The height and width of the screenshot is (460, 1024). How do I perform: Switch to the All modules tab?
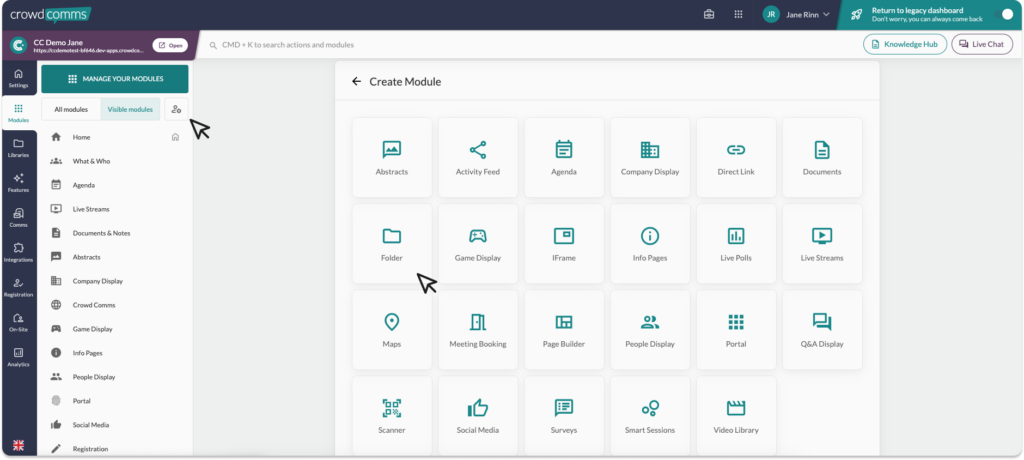[71, 109]
